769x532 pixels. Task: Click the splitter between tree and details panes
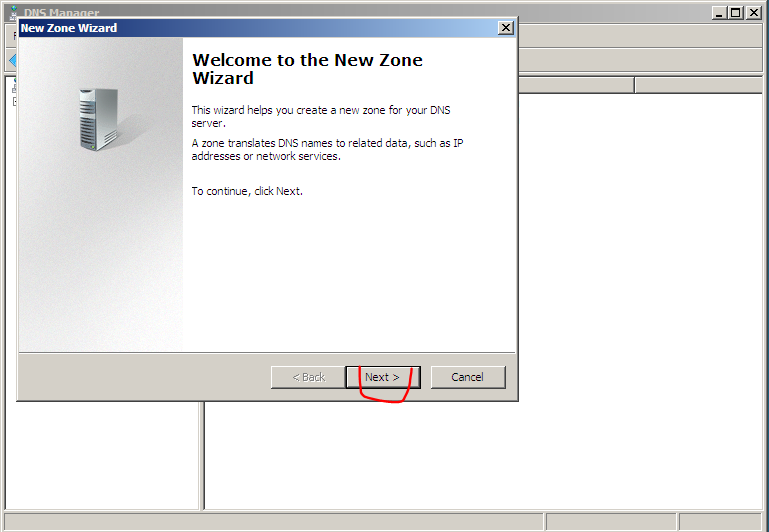click(x=202, y=456)
